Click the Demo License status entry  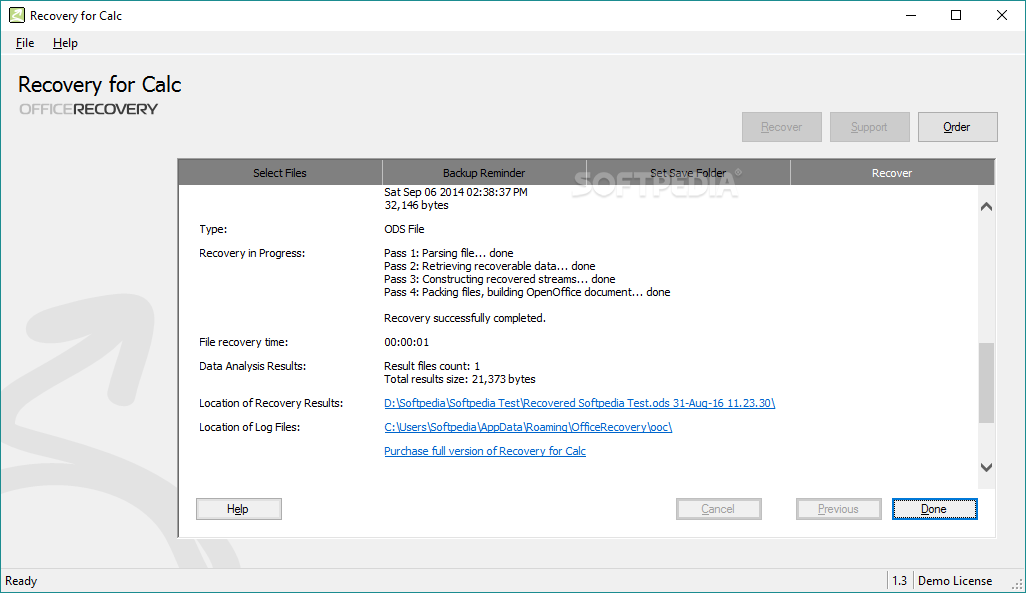(x=955, y=581)
